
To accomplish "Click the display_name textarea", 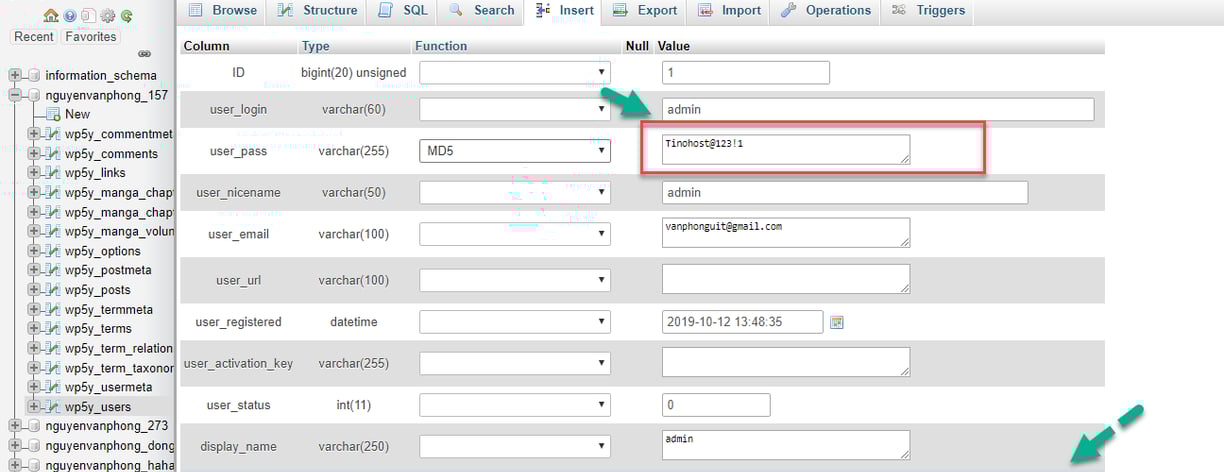I will coord(786,445).
